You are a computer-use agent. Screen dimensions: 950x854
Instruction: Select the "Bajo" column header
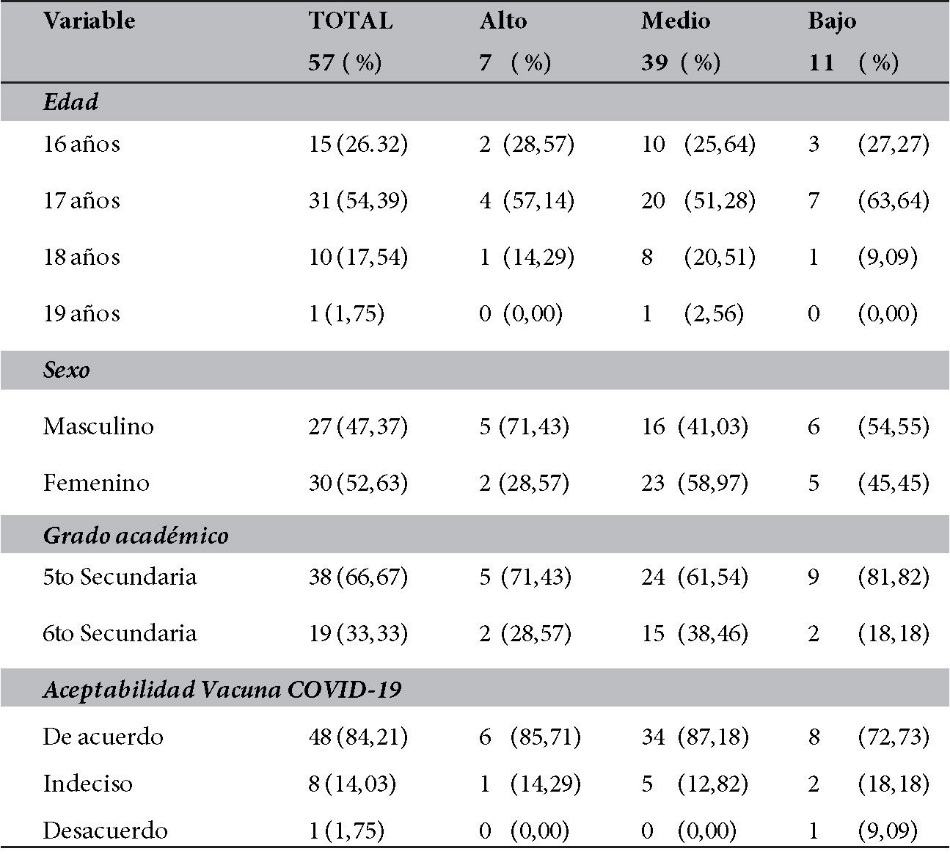click(x=832, y=22)
